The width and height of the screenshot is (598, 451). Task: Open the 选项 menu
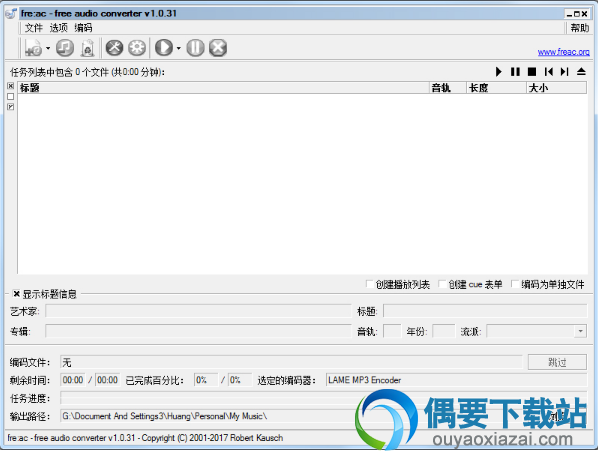[58, 28]
